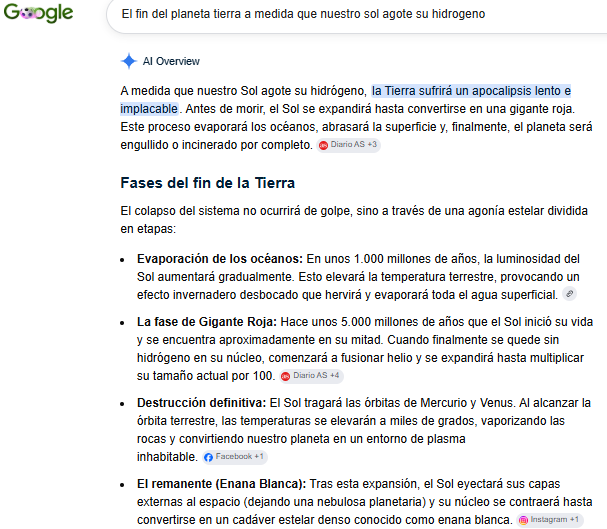Click the red Diario AS icon after 'por completo'
607x529 pixels.
coord(323,145)
